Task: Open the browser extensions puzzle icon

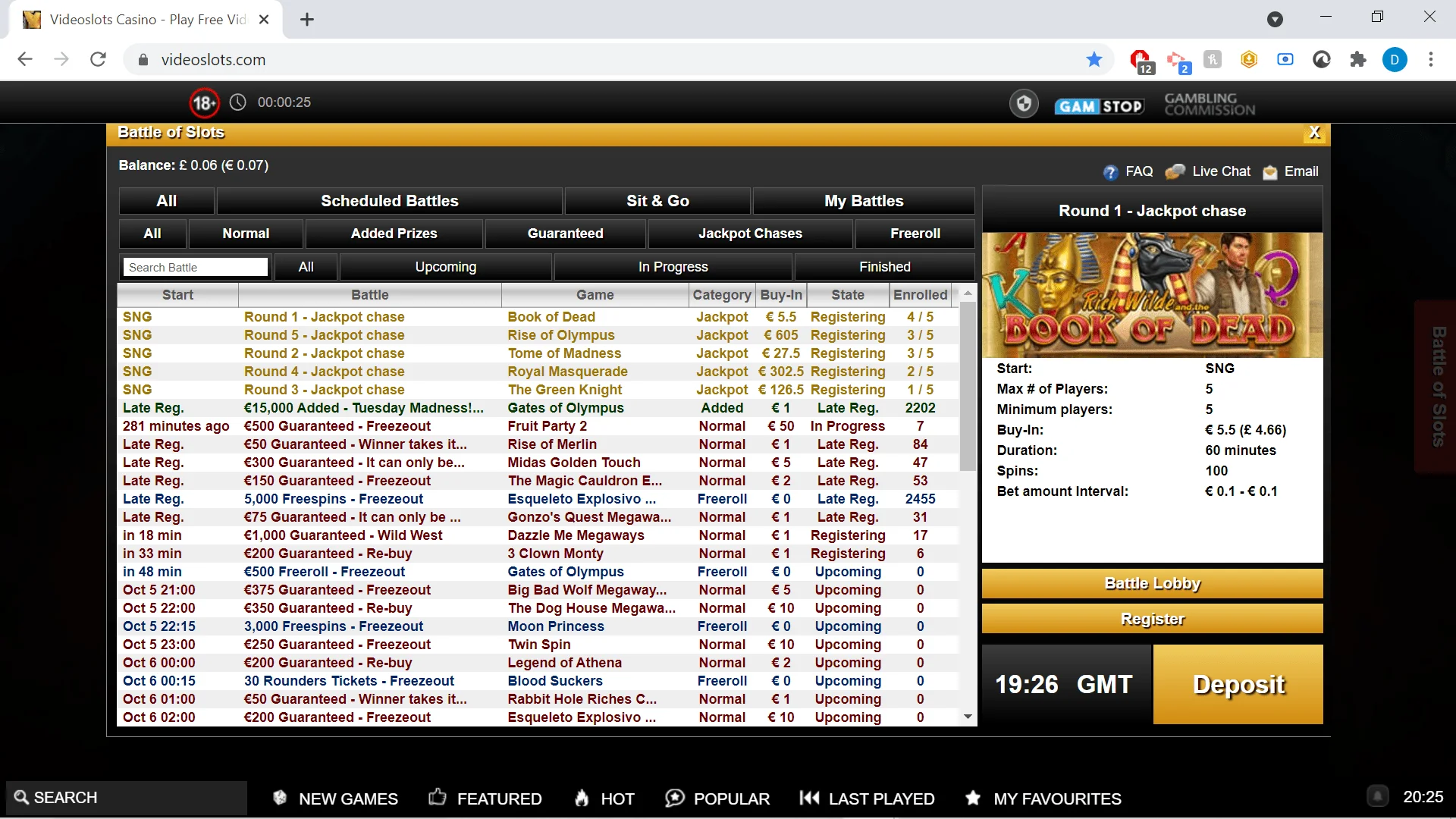Action: [x=1358, y=59]
